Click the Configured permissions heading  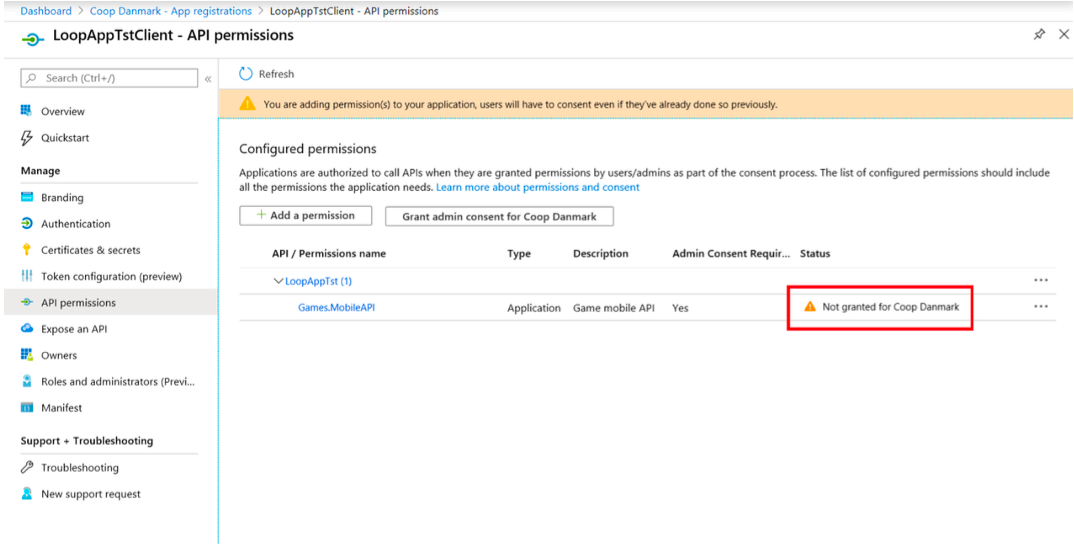click(x=308, y=149)
